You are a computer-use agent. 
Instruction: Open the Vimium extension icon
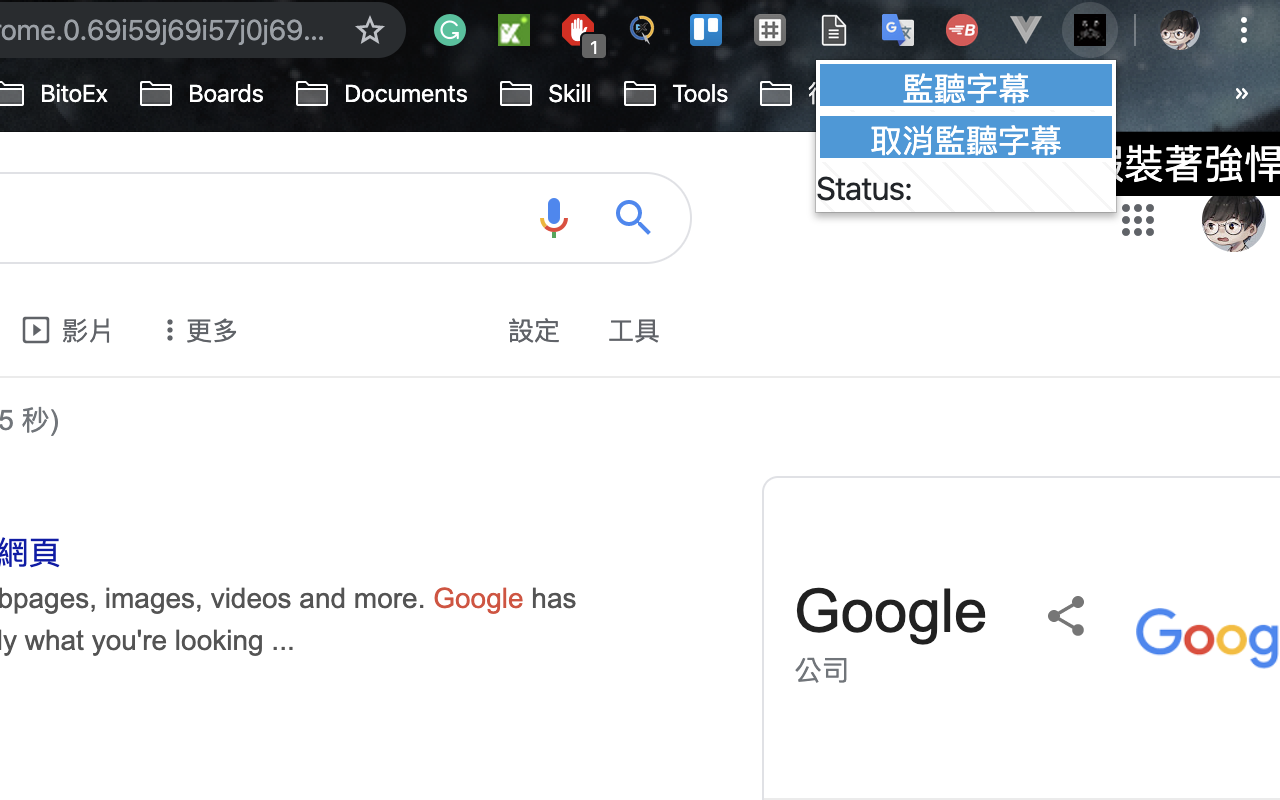(x=1025, y=30)
